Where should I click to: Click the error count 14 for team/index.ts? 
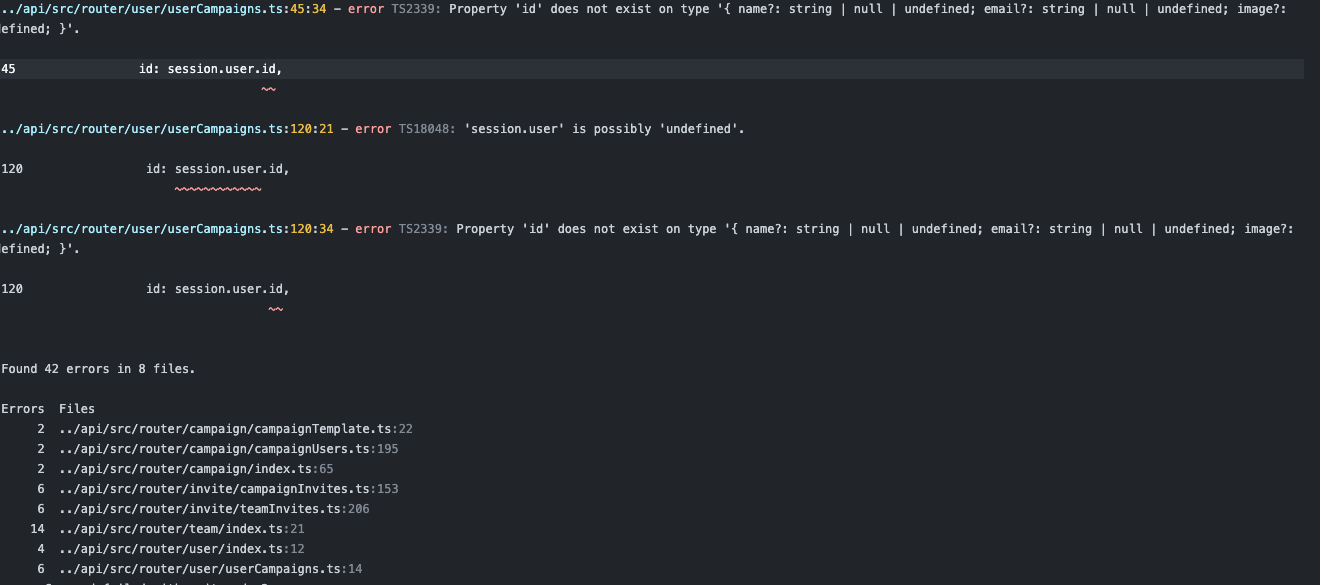click(38, 529)
